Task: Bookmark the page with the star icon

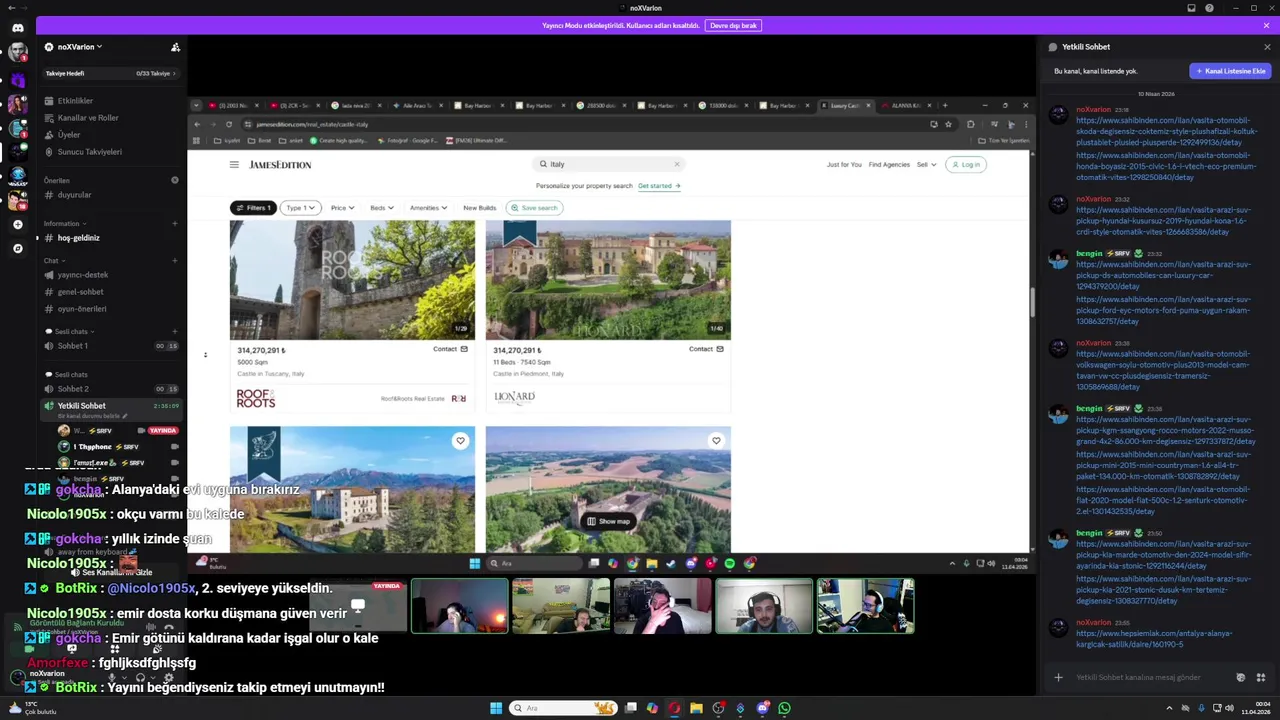Action: [x=948, y=124]
